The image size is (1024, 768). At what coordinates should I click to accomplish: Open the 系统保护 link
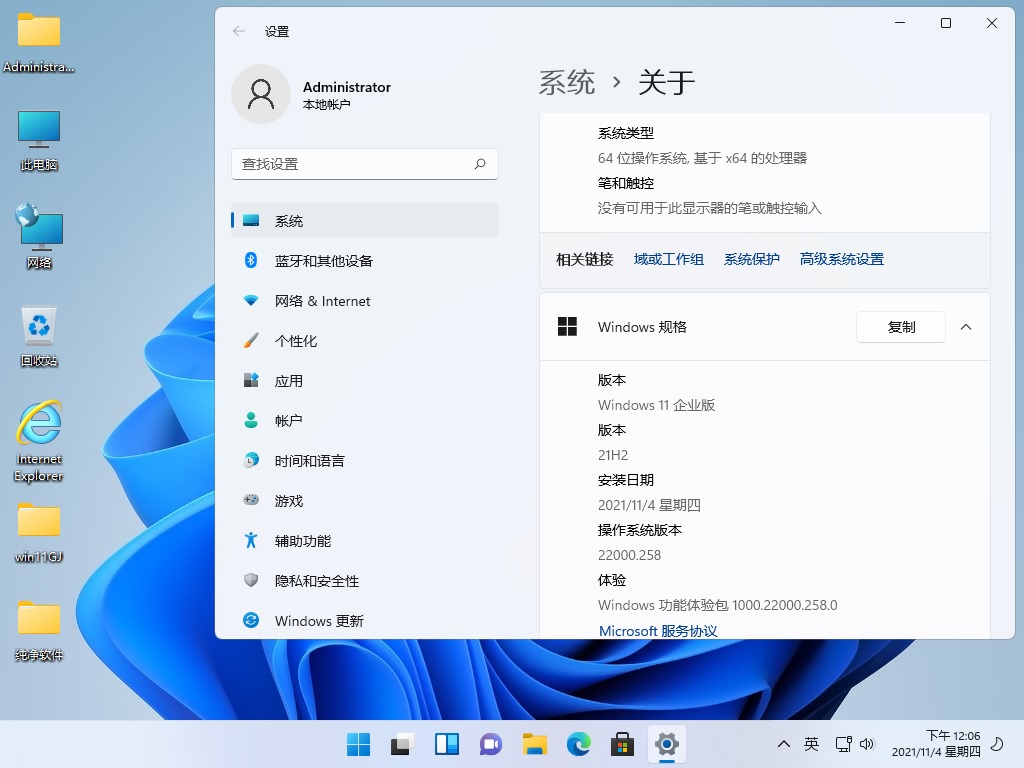[752, 259]
